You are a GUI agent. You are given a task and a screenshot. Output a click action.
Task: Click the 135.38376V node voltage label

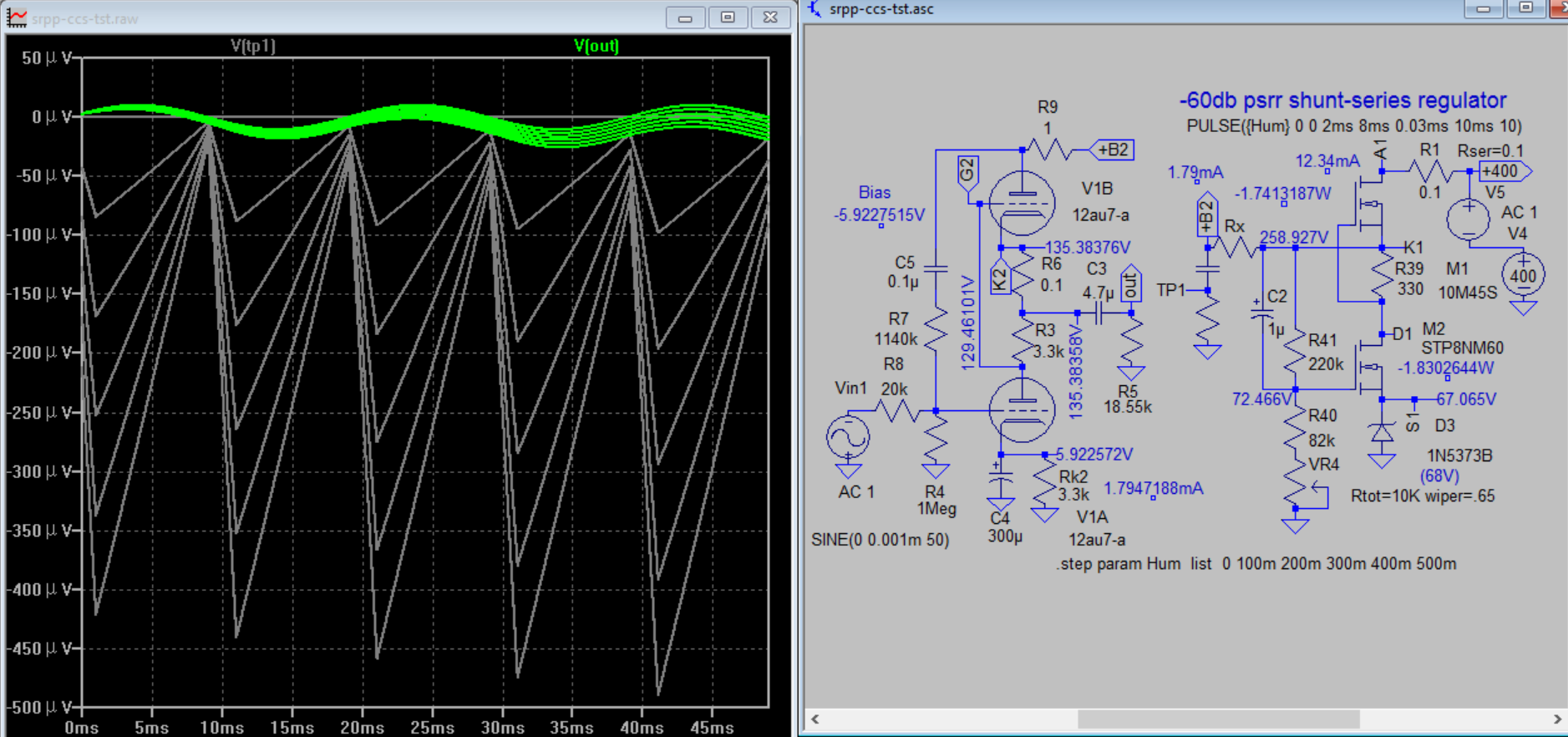coord(1088,247)
